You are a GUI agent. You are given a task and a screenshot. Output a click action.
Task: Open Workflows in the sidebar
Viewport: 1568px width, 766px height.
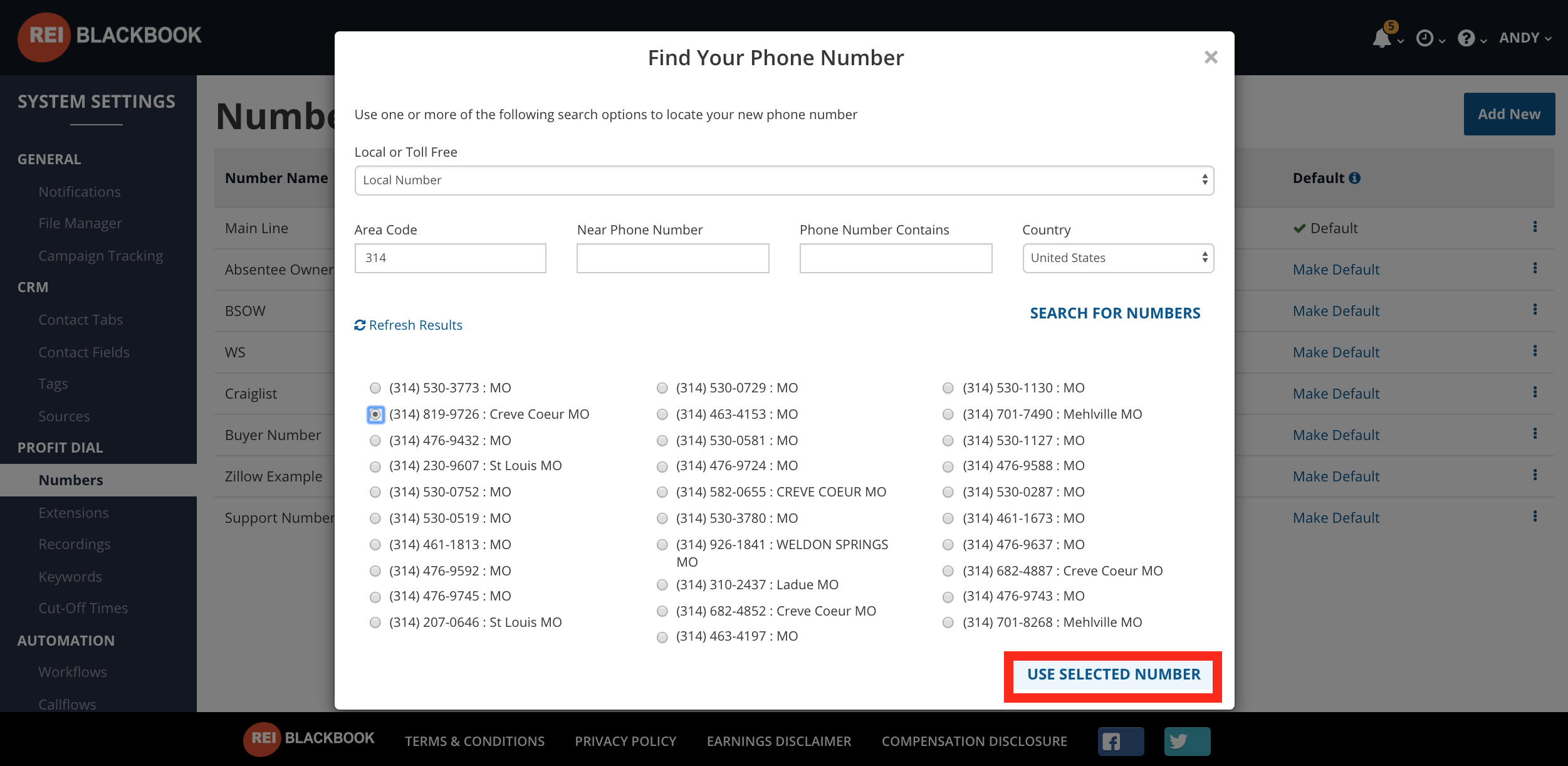point(73,672)
